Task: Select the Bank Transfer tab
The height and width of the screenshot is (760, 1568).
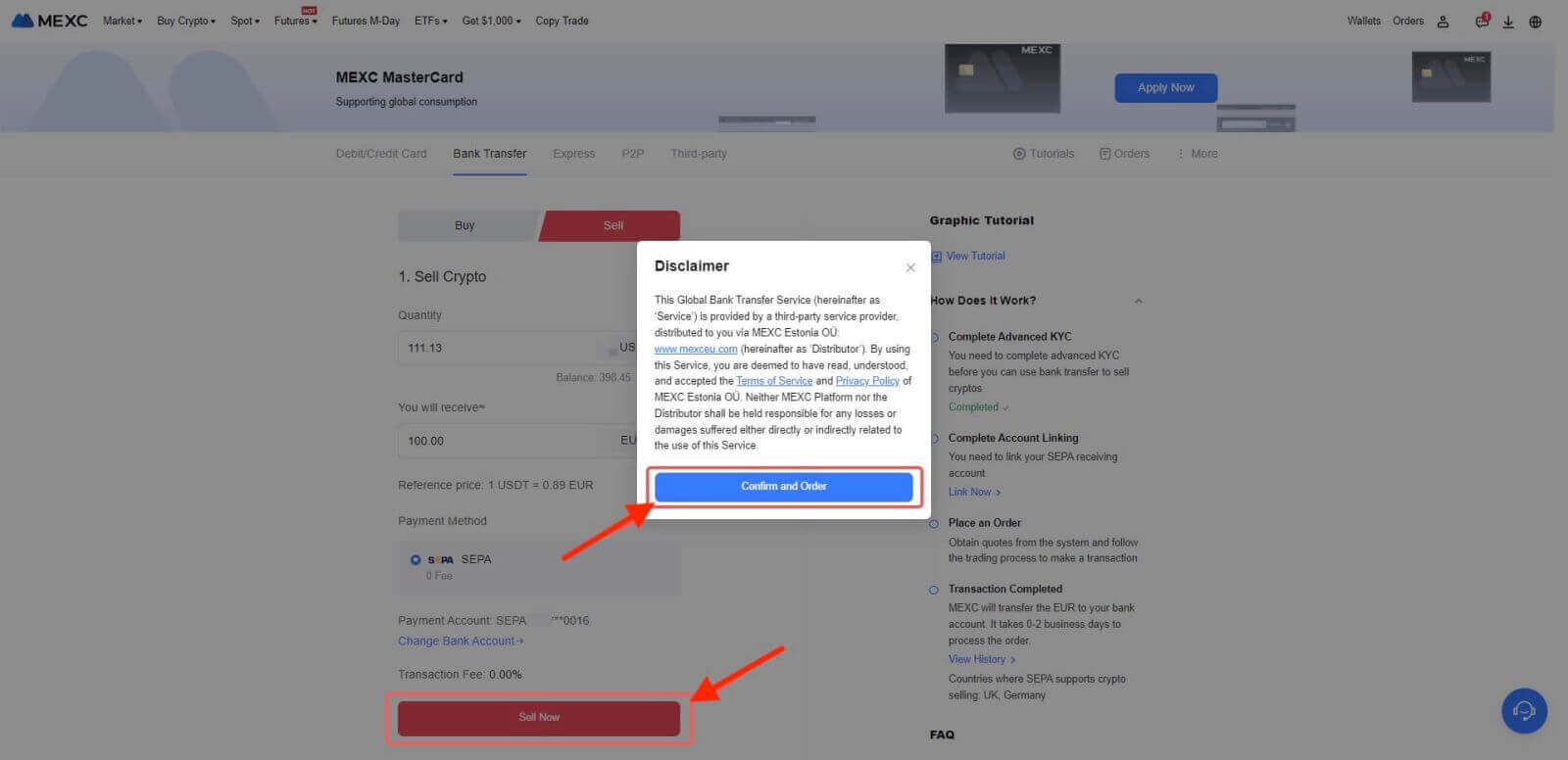Action: 490,154
